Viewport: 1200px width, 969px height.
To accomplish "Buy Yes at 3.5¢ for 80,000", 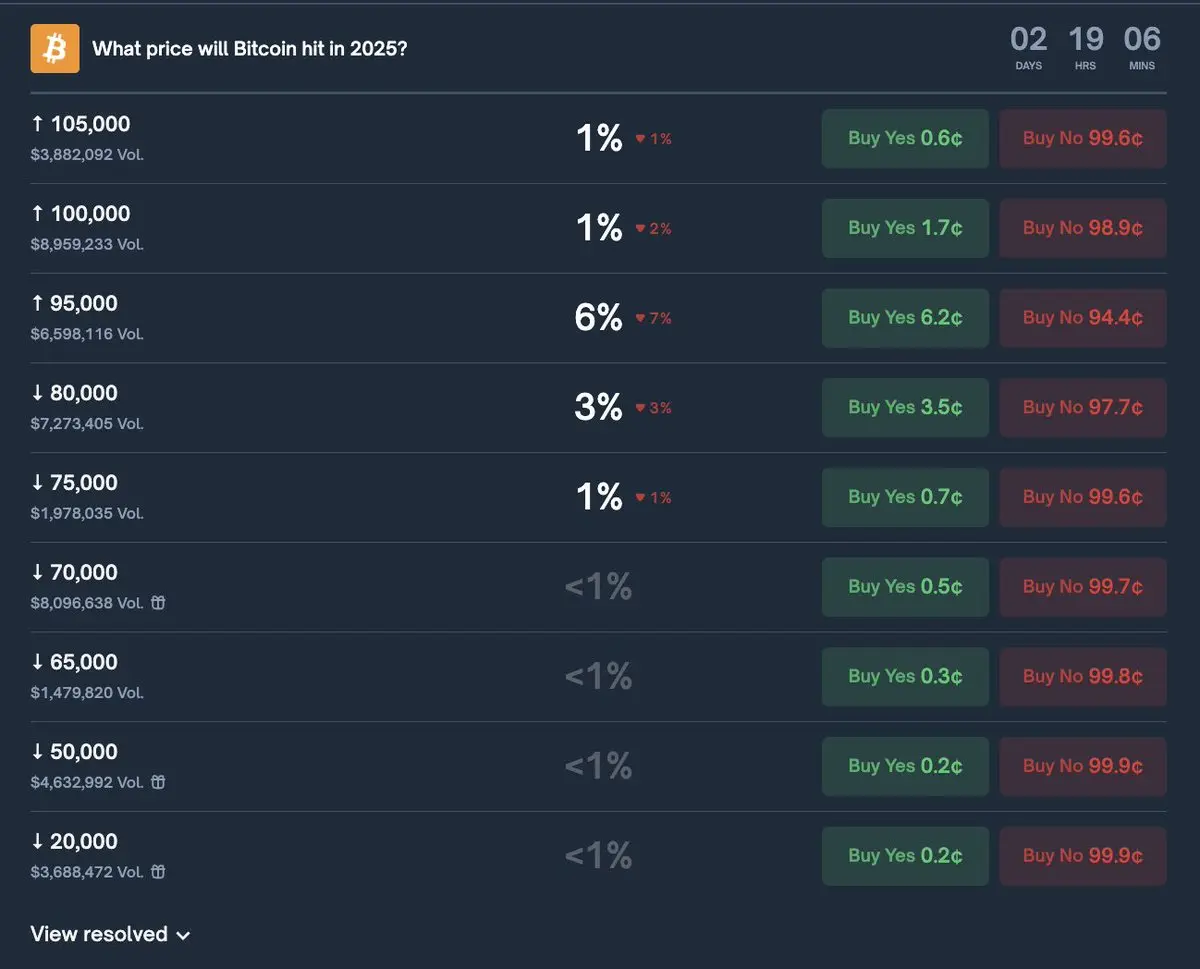I will (905, 407).
